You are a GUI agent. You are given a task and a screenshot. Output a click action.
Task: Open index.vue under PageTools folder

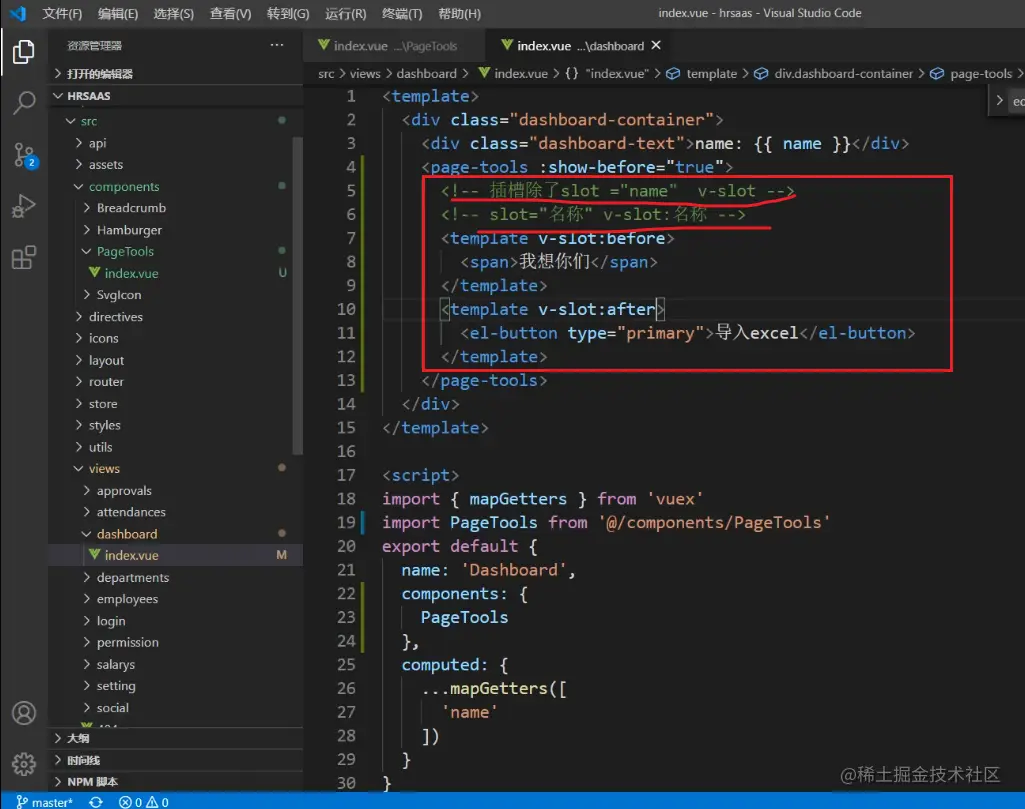pos(131,273)
